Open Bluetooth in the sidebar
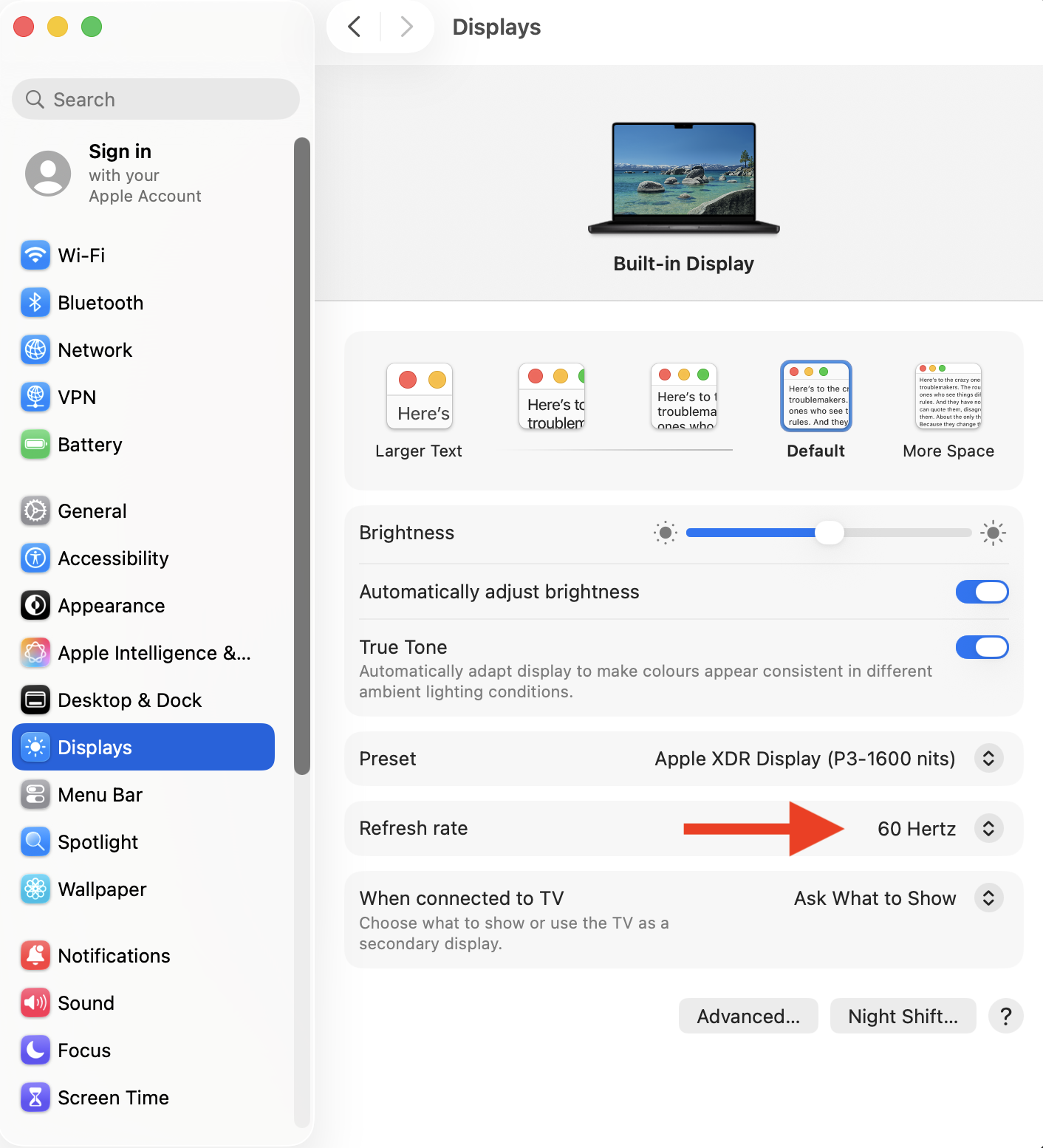Screen dimensions: 1043x1148 pyautogui.click(x=143, y=303)
